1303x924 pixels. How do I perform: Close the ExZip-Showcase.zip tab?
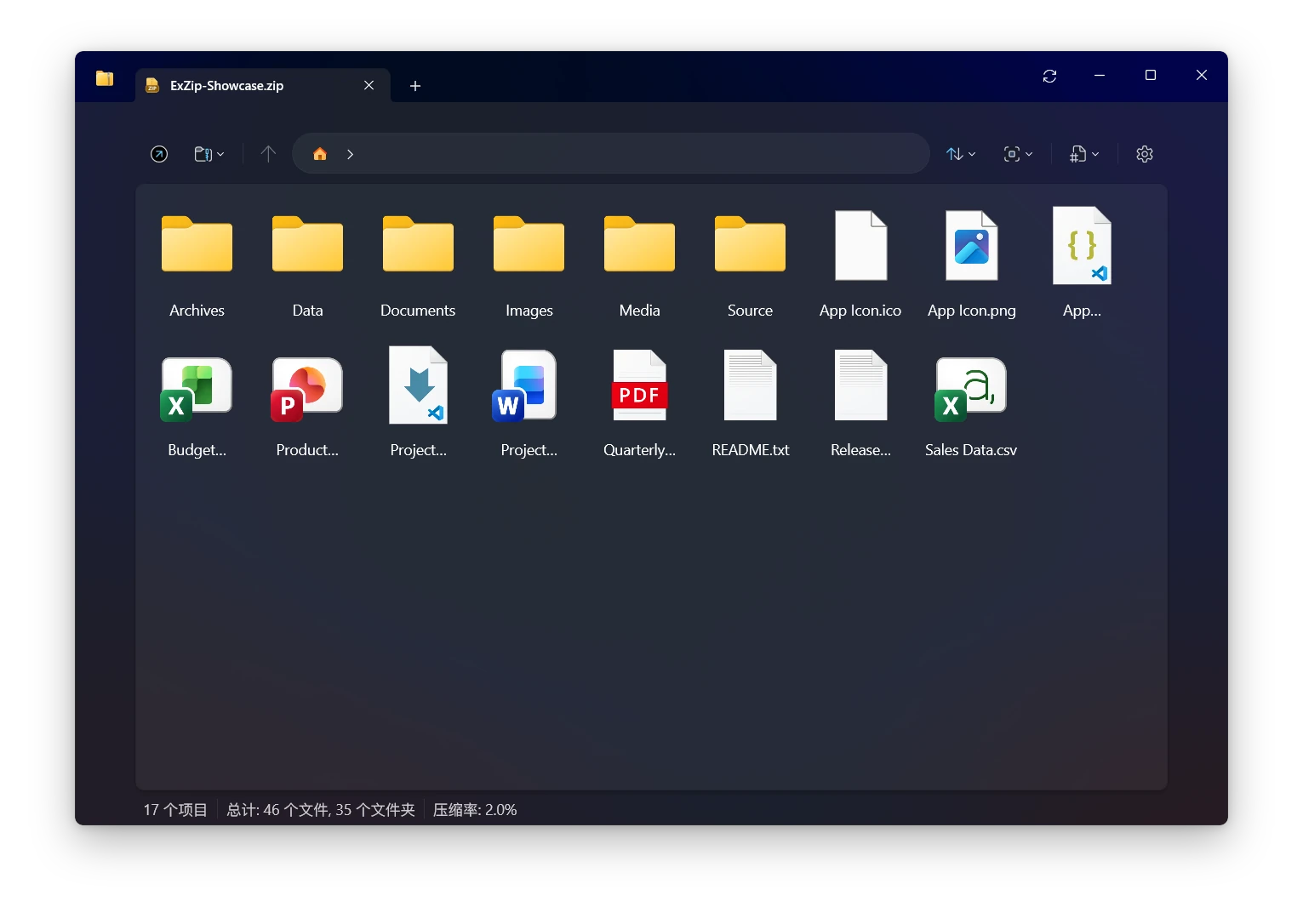pos(369,85)
